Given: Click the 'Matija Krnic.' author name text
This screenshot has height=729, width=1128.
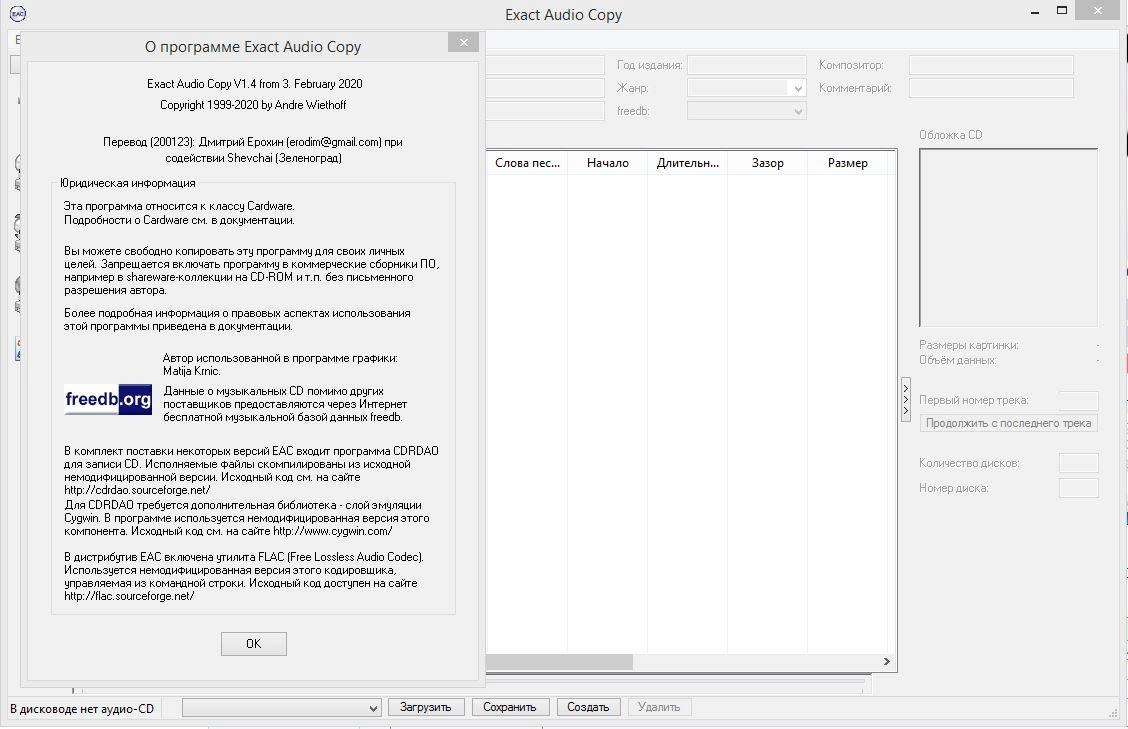Looking at the screenshot, I should pos(192,371).
